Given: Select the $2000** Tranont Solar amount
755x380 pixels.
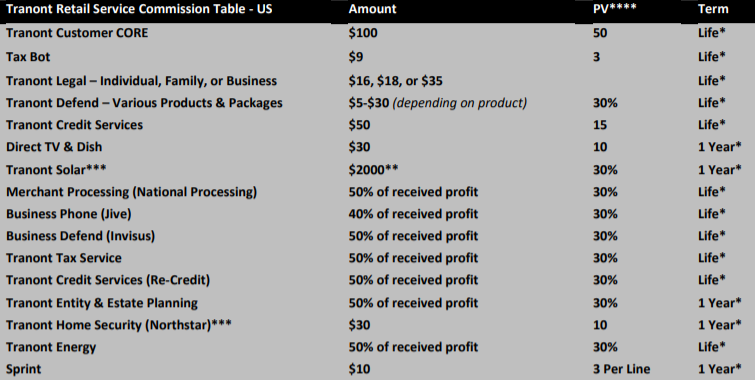Looking at the screenshot, I should point(374,170).
